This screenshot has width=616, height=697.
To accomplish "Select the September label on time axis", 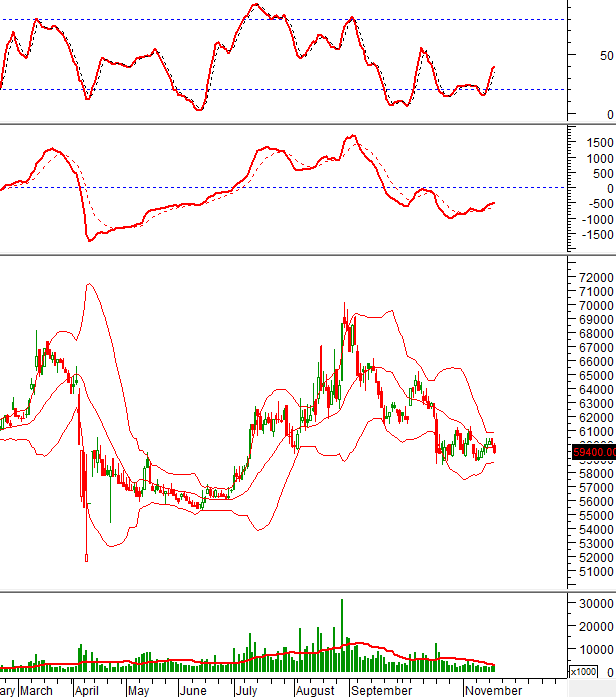I will (380, 689).
